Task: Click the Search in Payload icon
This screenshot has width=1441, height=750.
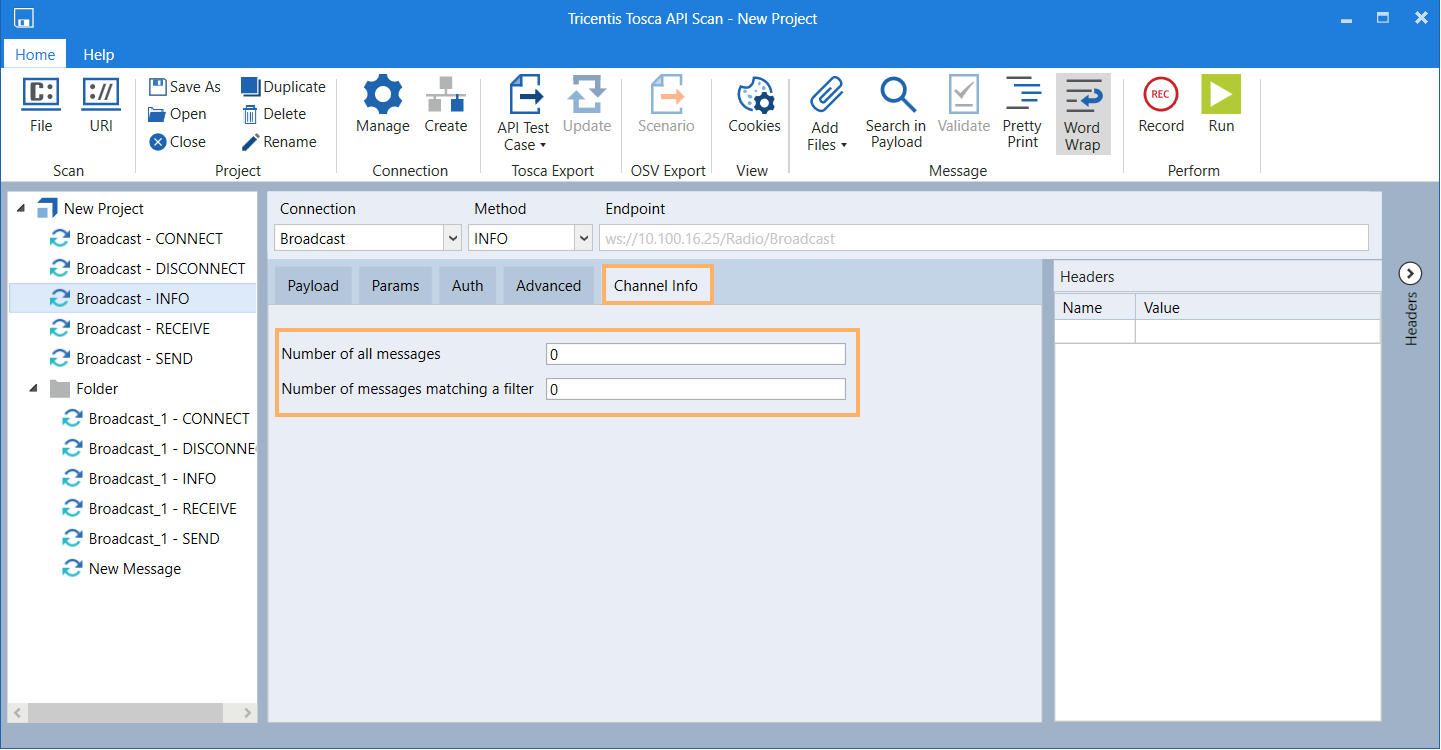Action: coord(895,95)
